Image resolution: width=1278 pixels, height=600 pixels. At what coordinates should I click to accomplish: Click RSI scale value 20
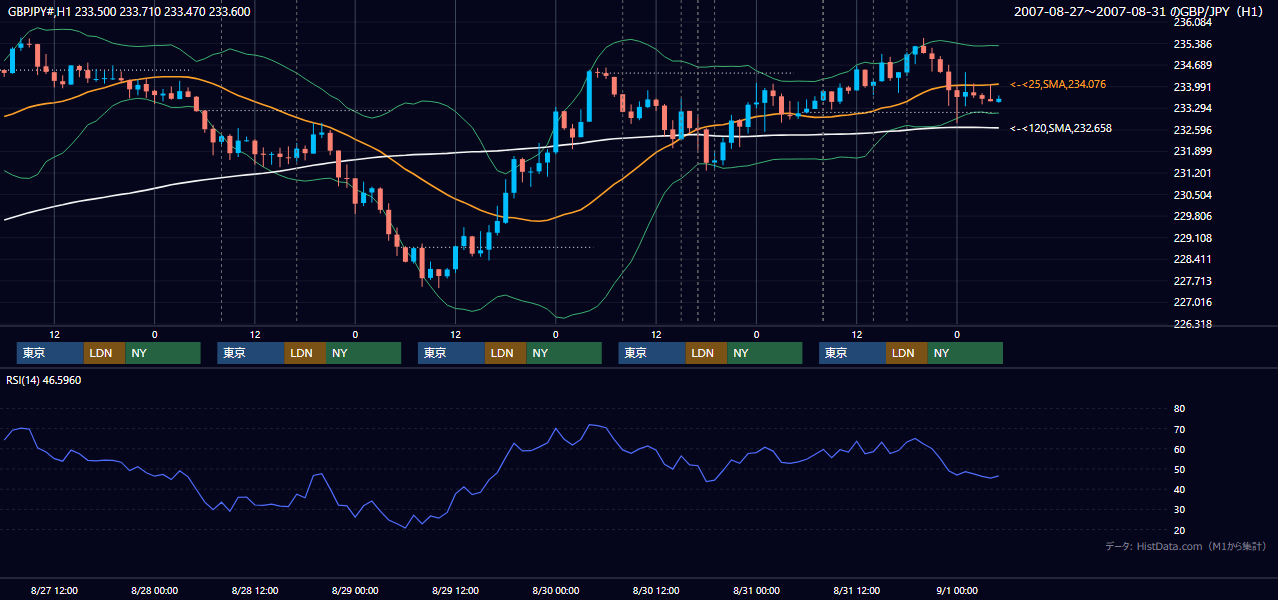click(1179, 530)
